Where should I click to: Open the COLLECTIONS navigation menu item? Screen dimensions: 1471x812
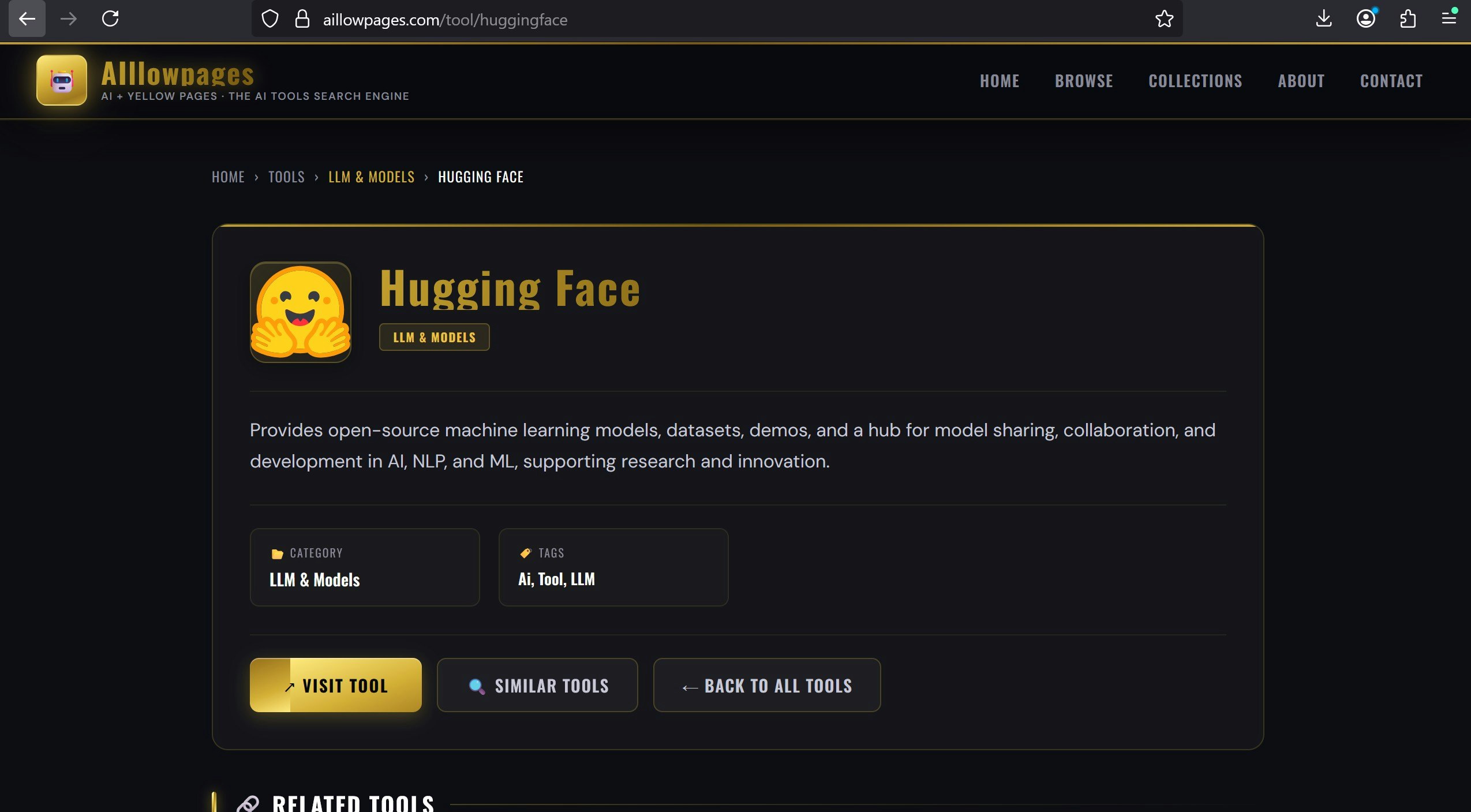coord(1195,81)
